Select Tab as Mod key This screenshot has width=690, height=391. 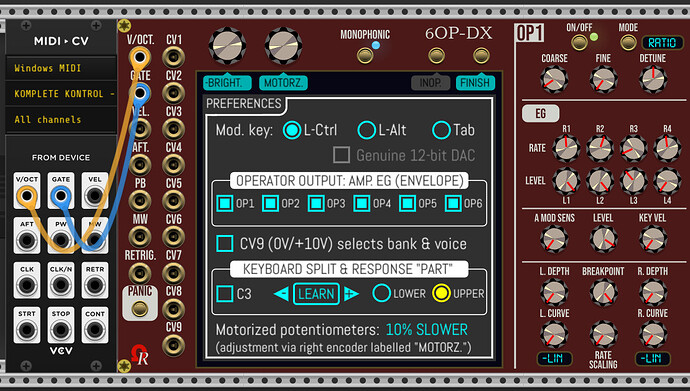tap(441, 130)
